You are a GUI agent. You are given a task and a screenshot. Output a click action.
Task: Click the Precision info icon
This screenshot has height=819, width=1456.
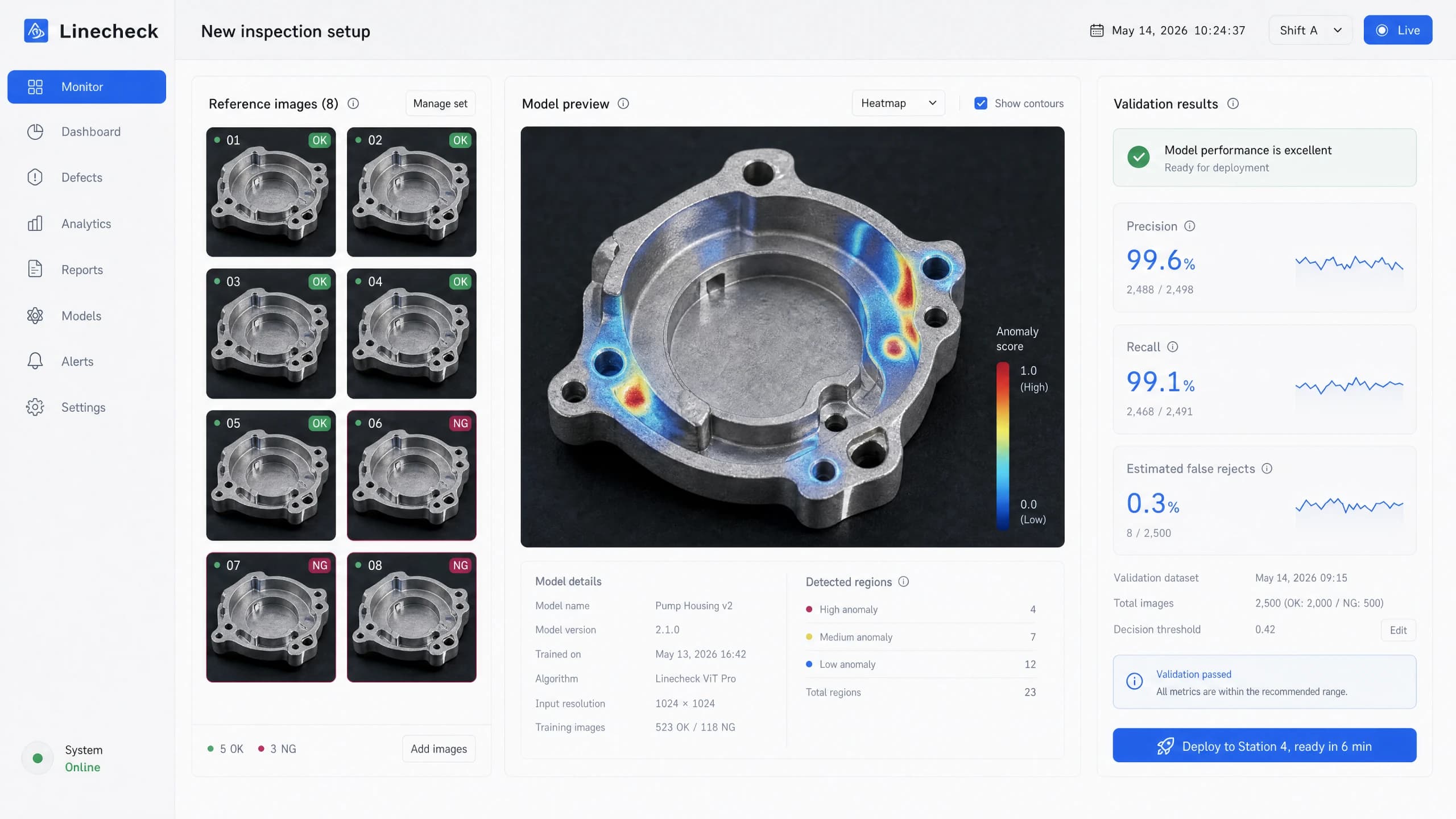1190,226
